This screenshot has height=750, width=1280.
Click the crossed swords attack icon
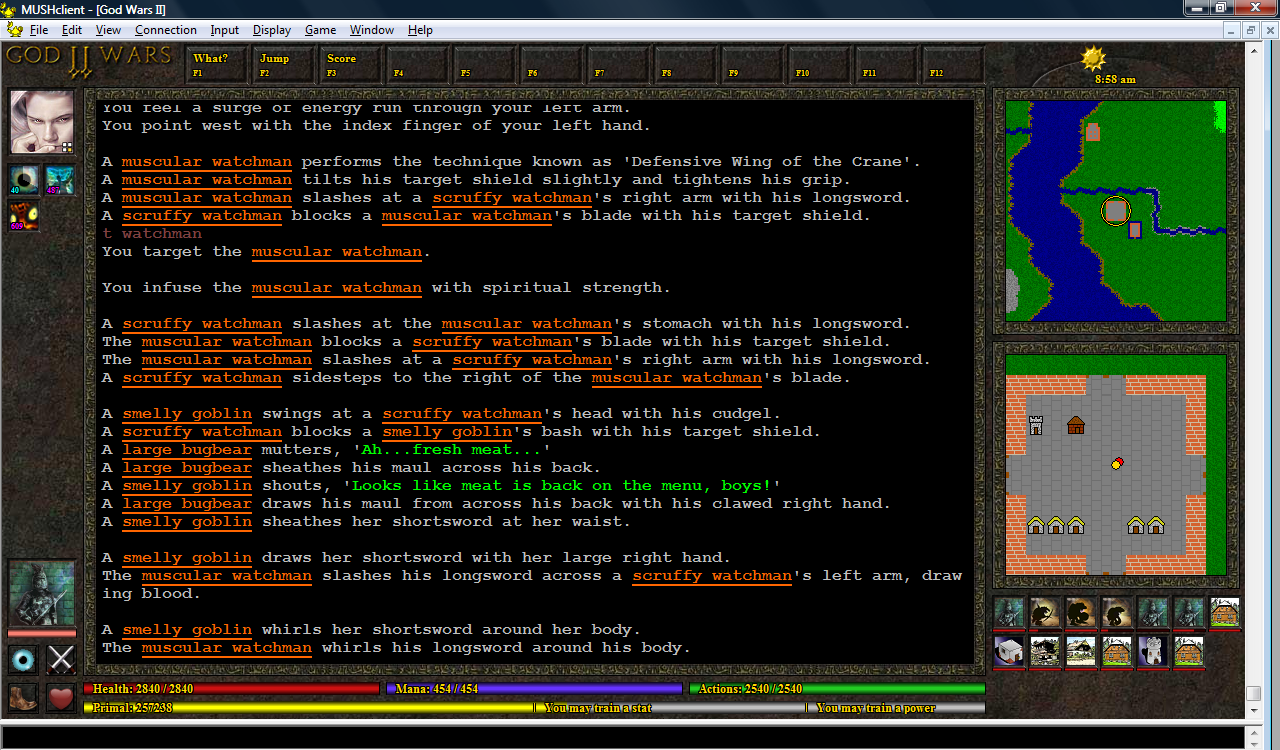point(62,659)
